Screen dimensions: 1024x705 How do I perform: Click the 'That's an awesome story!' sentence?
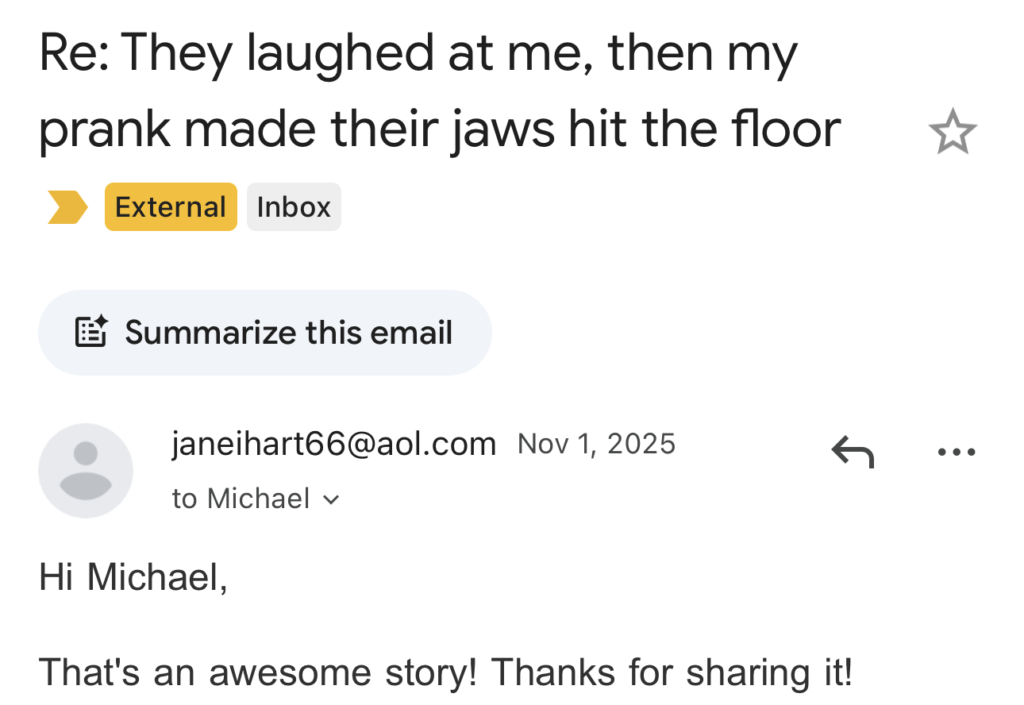click(257, 673)
